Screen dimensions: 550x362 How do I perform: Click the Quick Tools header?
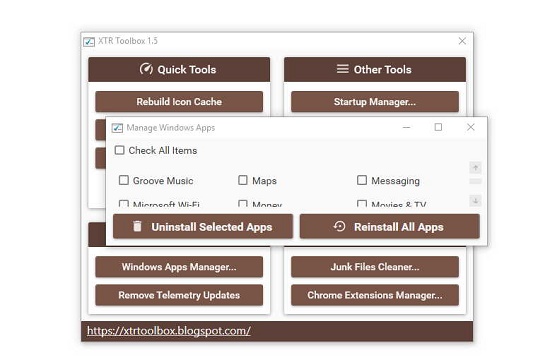pos(179,69)
